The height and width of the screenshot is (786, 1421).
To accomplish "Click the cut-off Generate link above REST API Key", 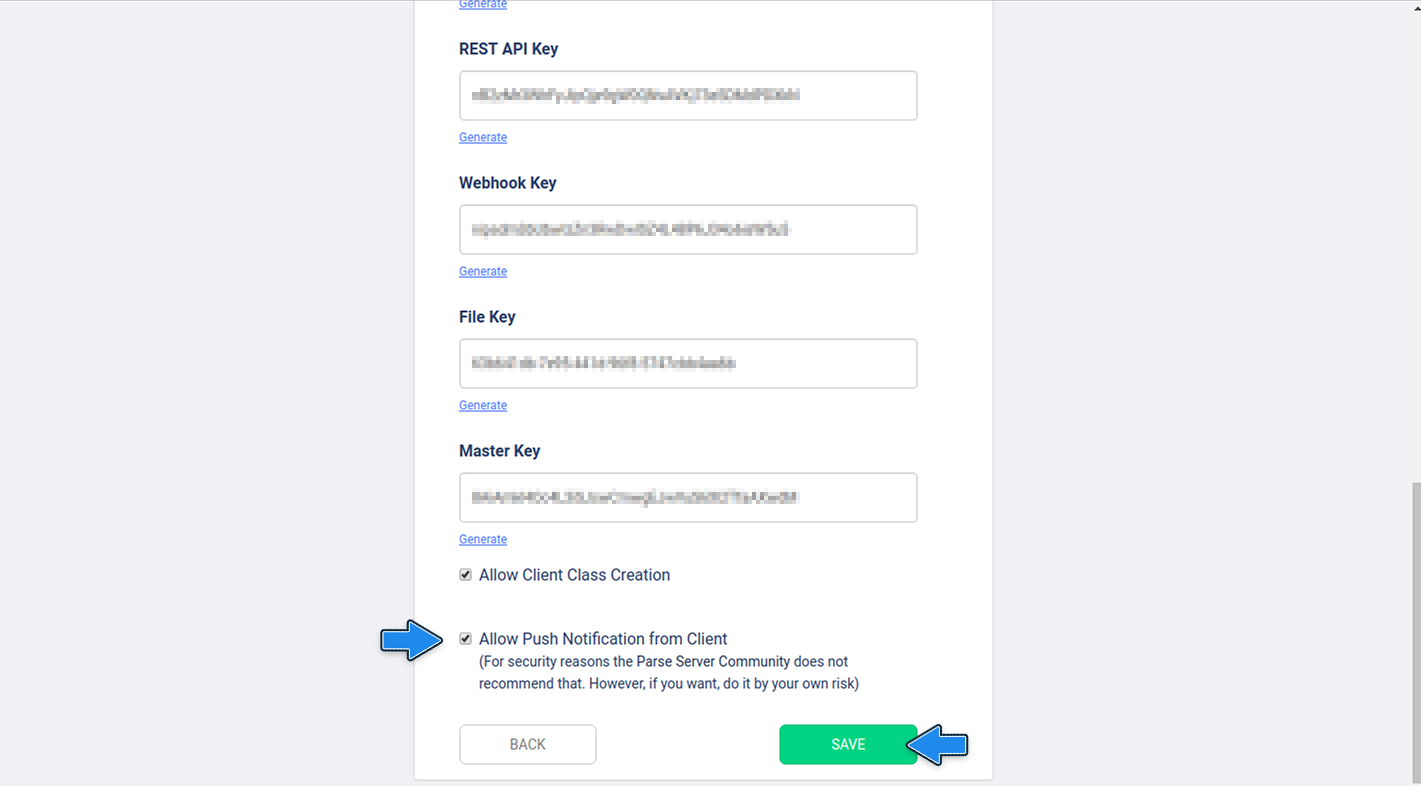I will 483,4.
